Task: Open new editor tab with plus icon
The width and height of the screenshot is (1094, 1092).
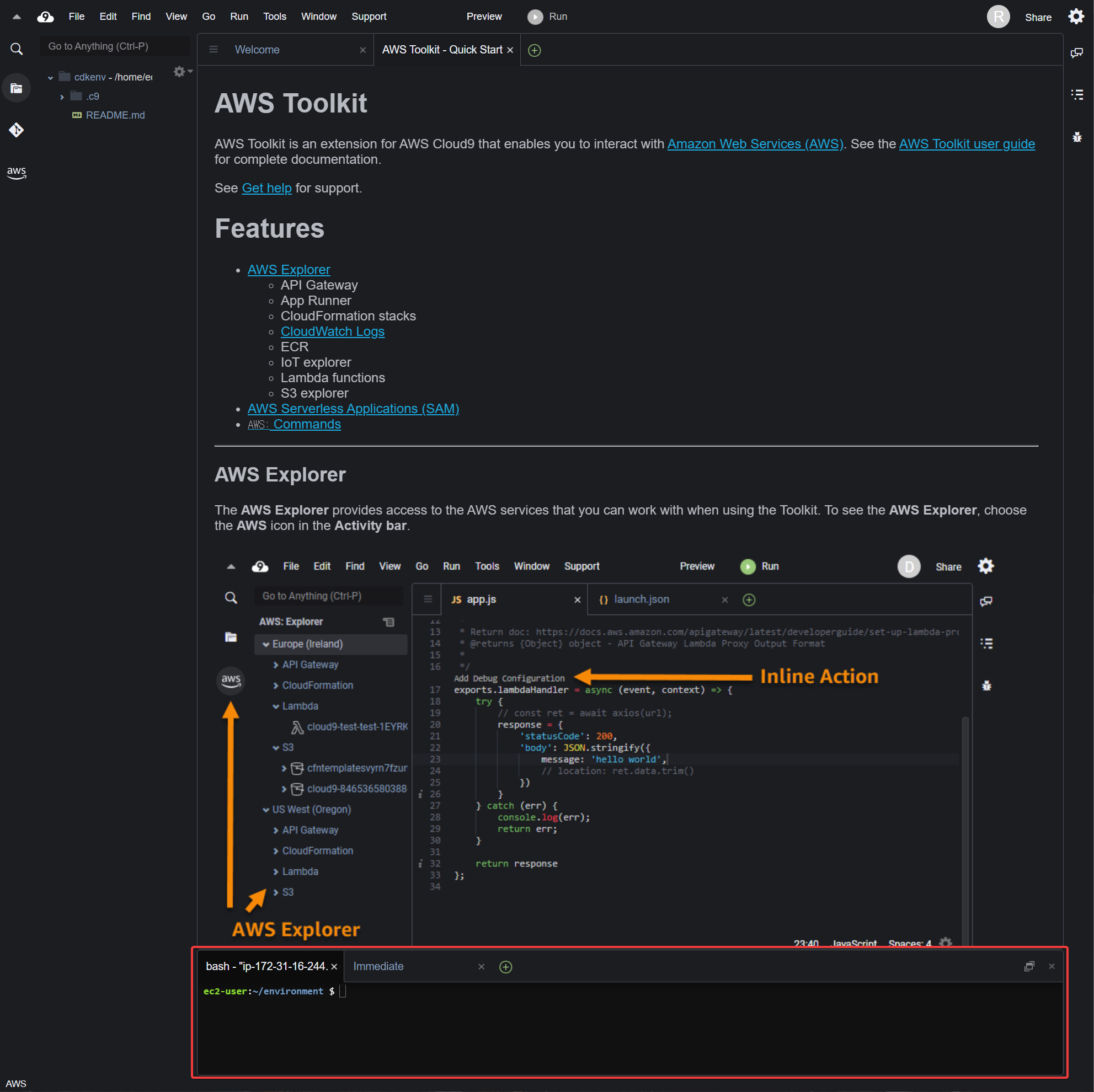Action: point(534,50)
